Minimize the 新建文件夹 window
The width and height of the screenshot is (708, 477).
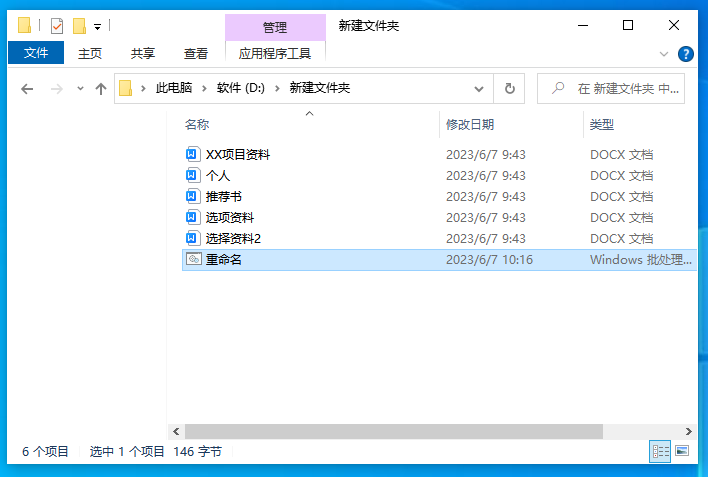583,25
